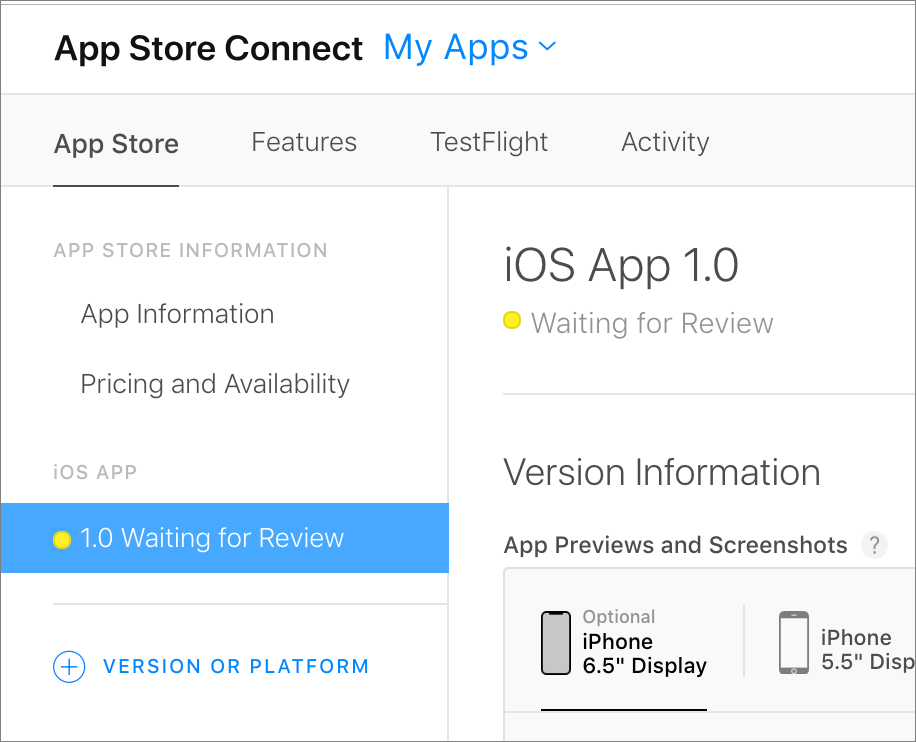Click the Version or Platform link
This screenshot has height=742, width=916.
point(236,667)
